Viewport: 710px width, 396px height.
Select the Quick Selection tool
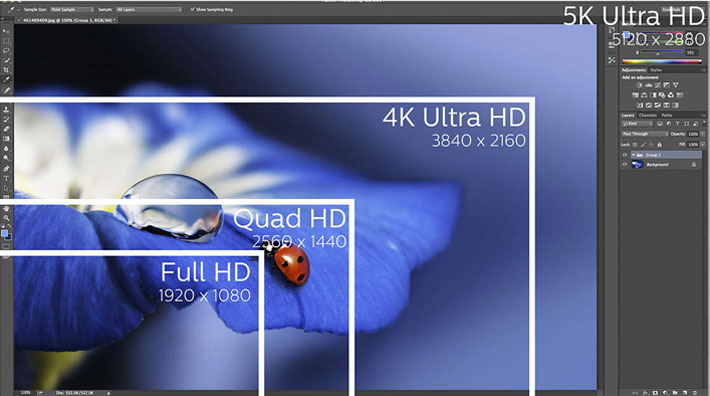point(6,60)
